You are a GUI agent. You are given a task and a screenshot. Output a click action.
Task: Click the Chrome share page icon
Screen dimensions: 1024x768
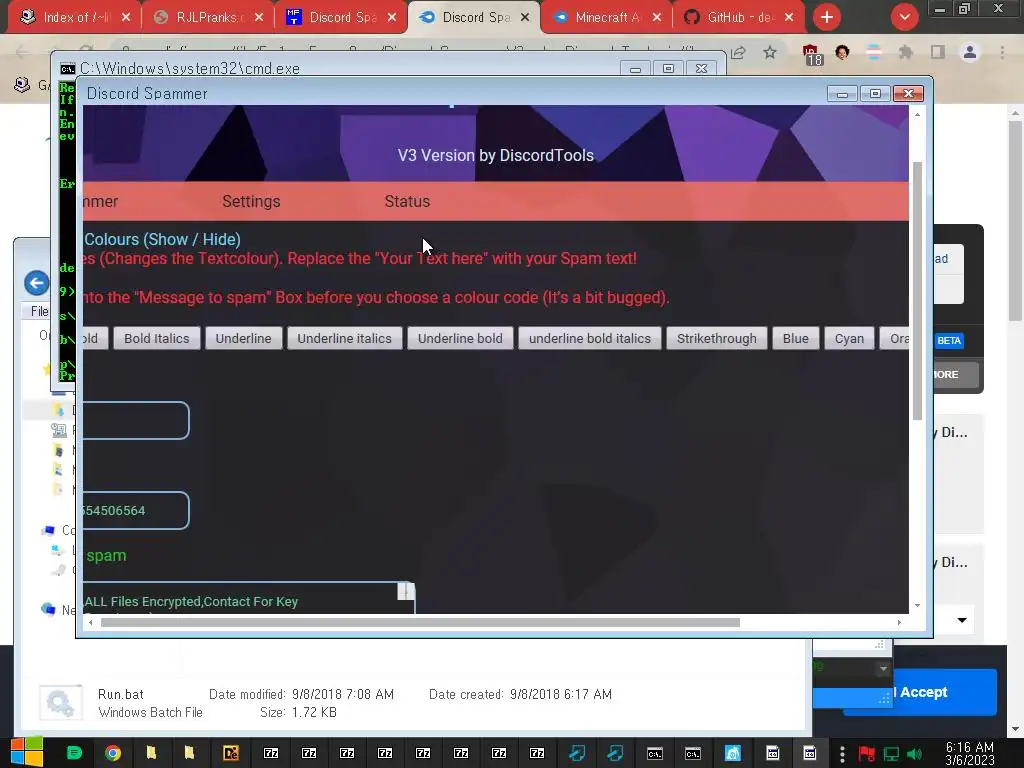(739, 52)
